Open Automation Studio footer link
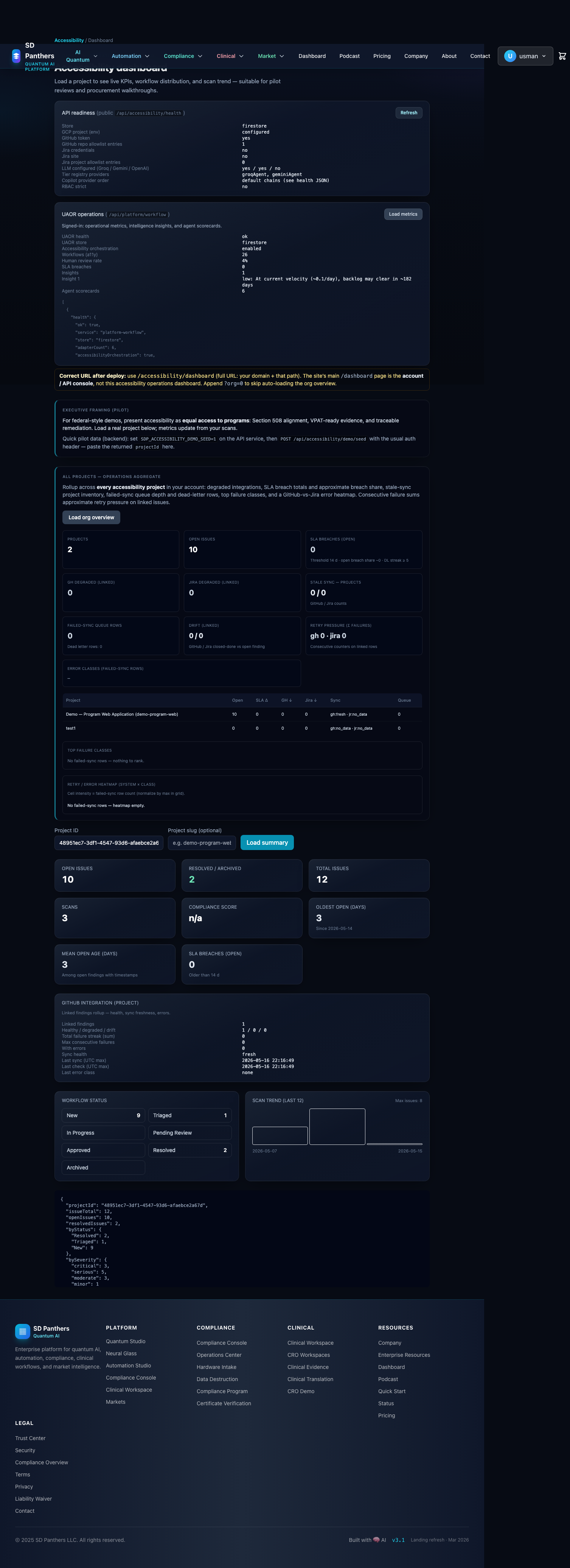Viewport: 570px width, 1568px height. click(x=128, y=1365)
